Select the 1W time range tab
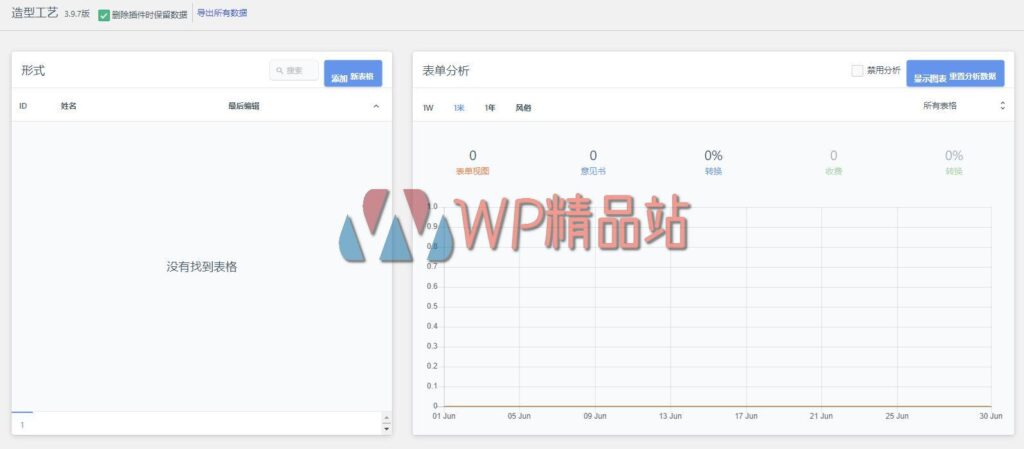 (428, 108)
